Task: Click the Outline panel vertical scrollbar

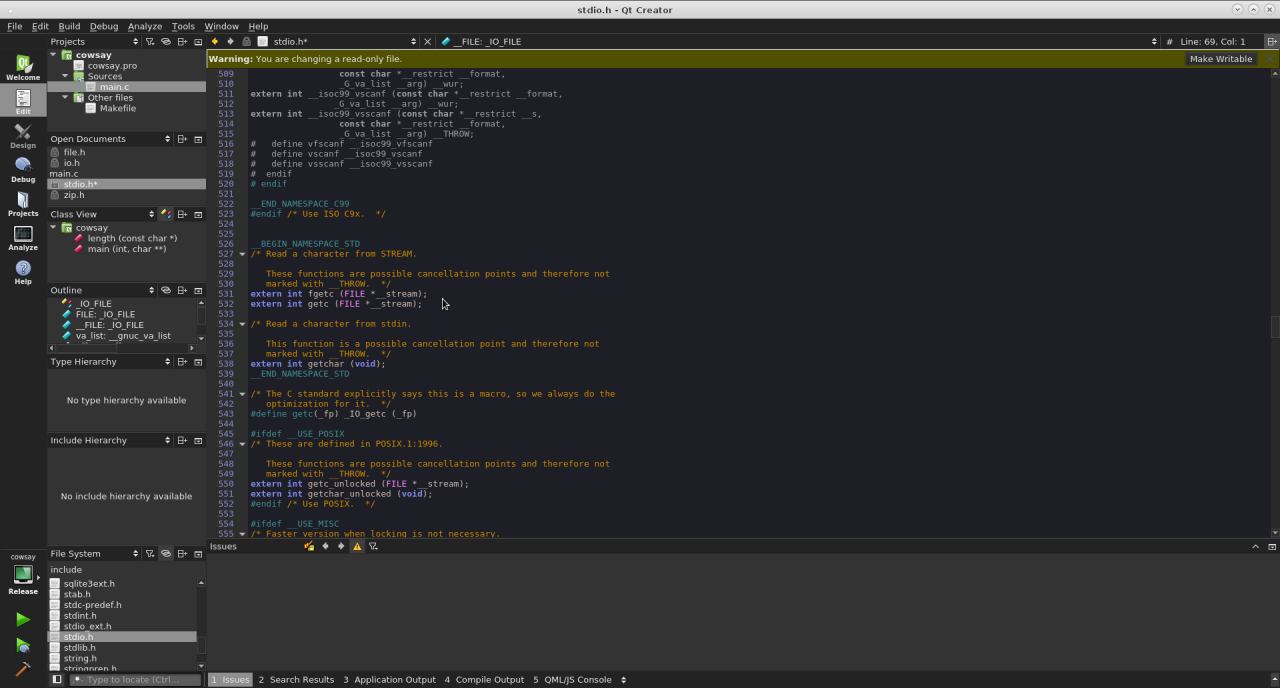Action: tap(201, 316)
